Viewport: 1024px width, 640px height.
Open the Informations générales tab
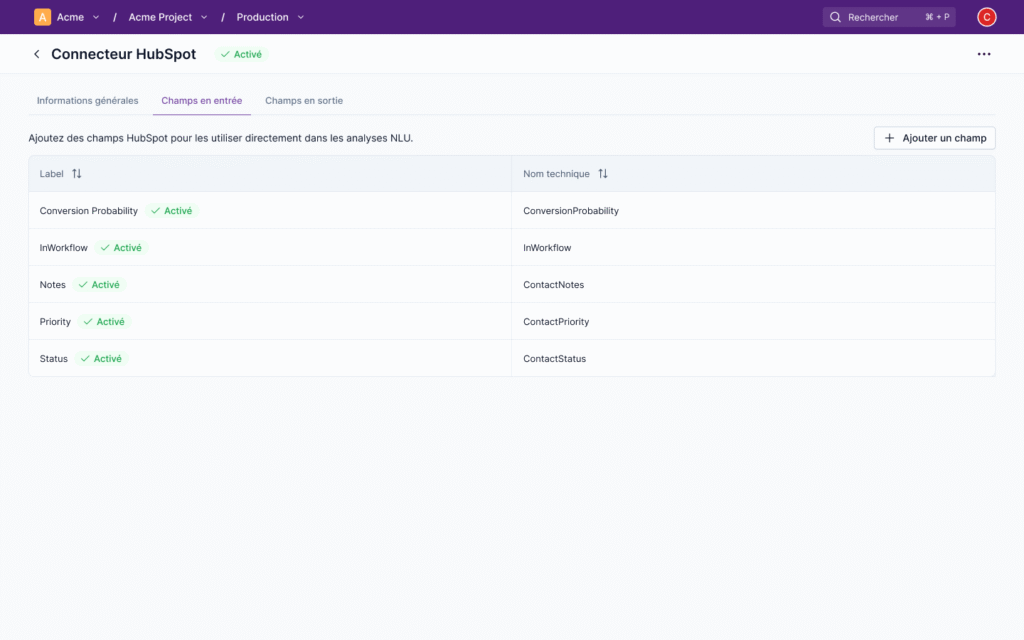click(x=87, y=100)
